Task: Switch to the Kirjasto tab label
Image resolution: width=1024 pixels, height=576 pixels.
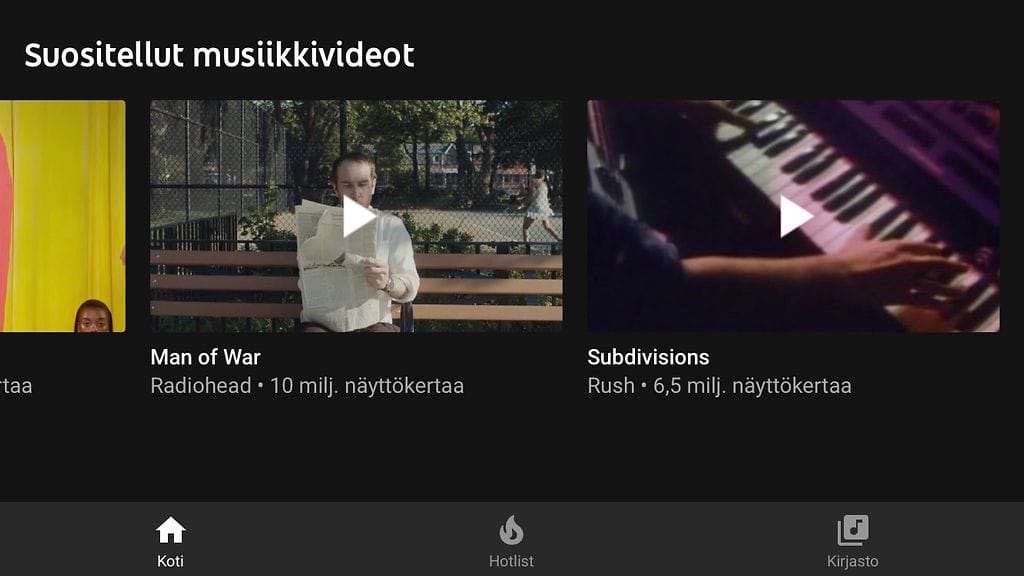Action: tap(853, 561)
